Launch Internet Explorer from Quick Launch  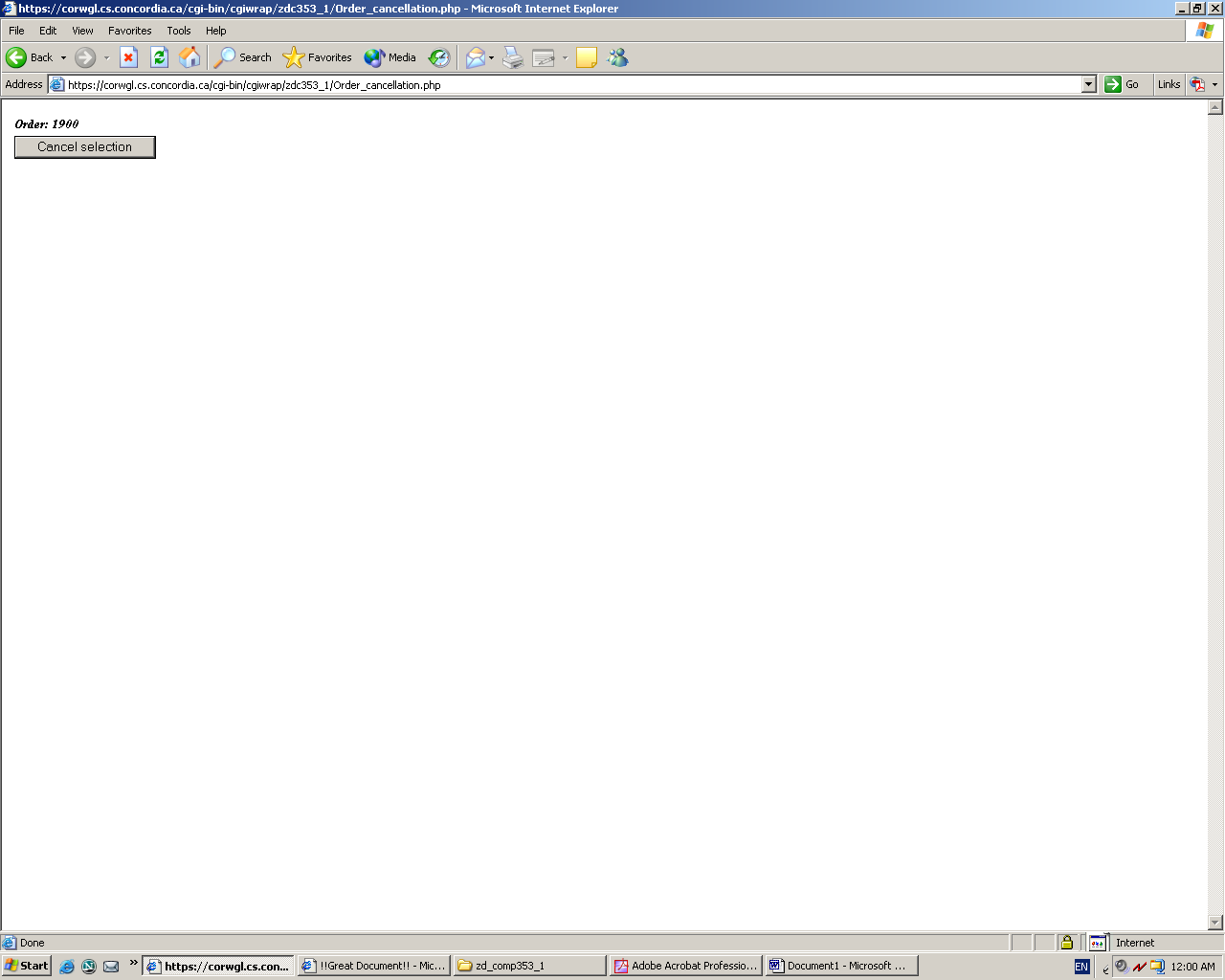67,967
